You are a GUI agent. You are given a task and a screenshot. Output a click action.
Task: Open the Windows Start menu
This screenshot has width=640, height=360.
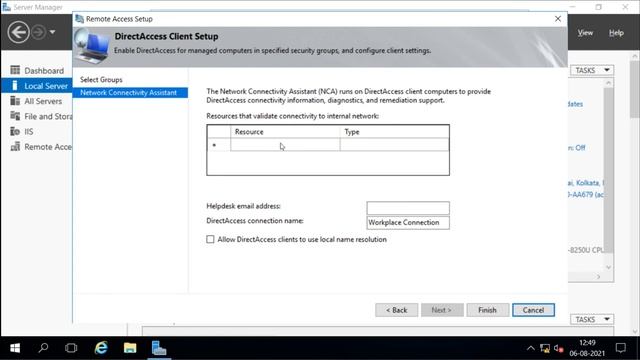(15, 348)
